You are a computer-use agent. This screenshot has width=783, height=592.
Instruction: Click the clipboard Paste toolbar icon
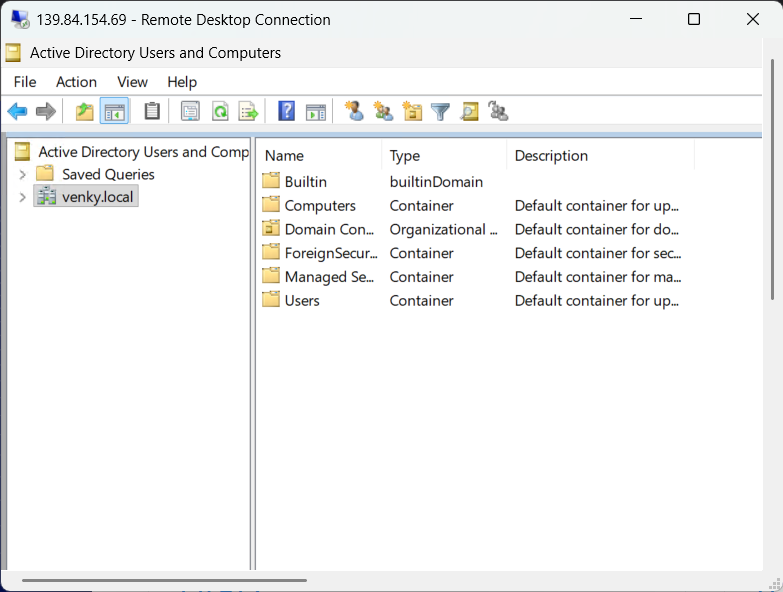click(152, 111)
